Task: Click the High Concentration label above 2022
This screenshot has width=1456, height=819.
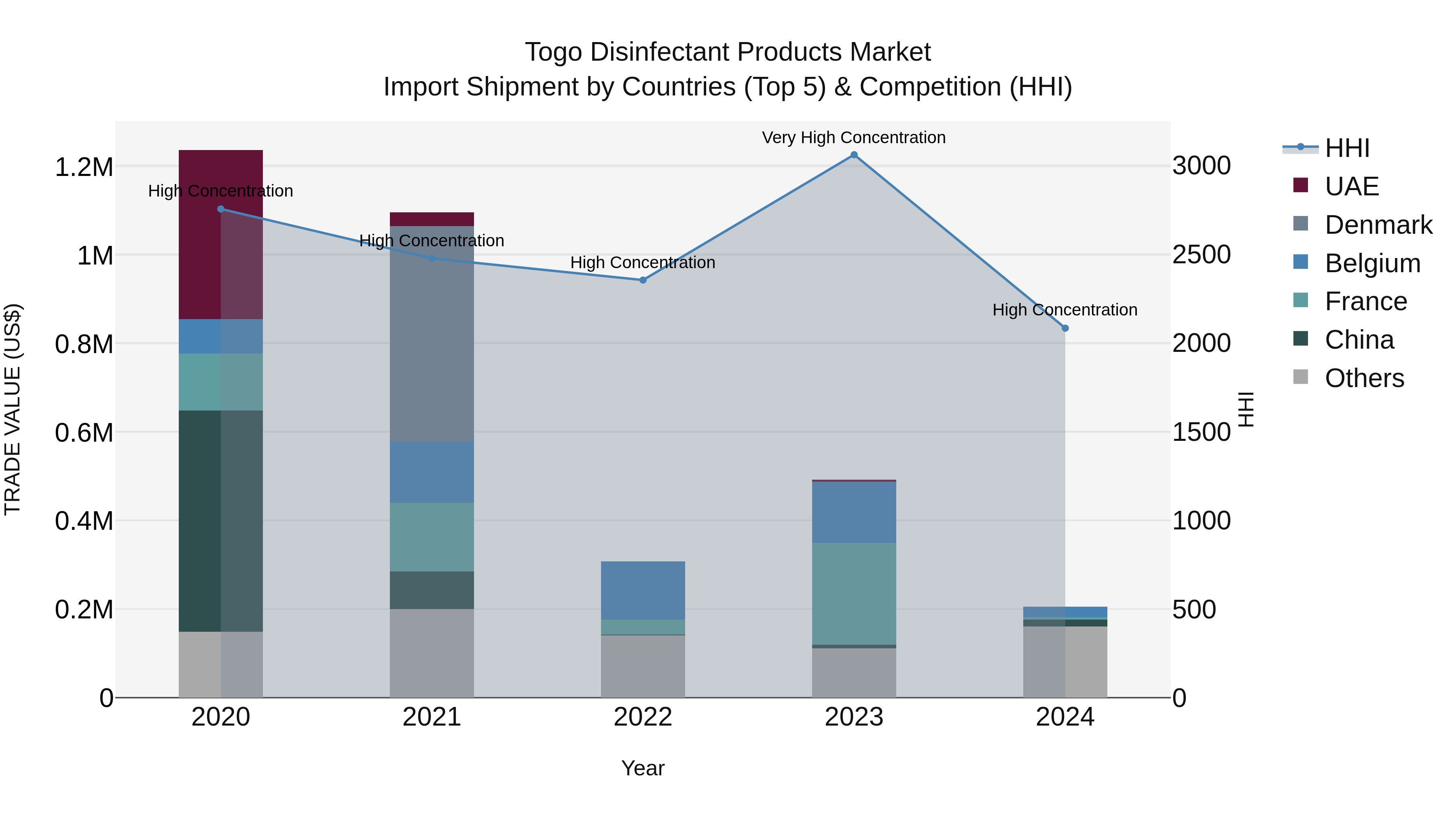Action: (643, 263)
